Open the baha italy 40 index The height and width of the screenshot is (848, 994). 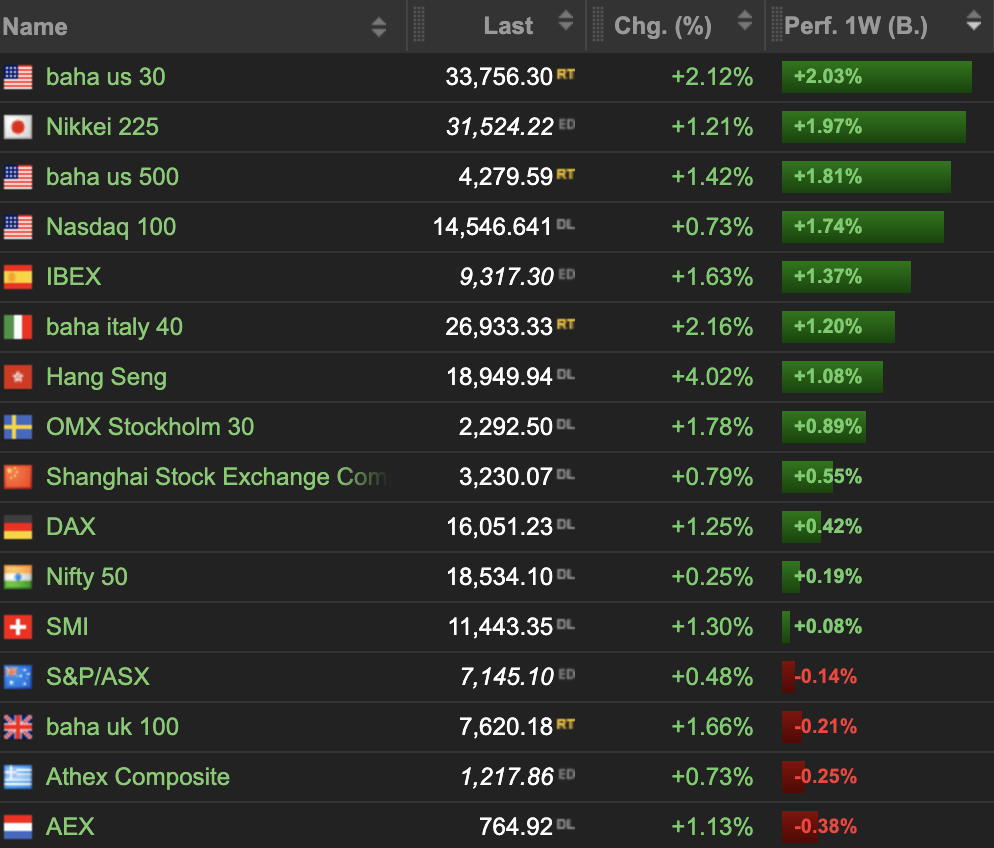click(x=115, y=328)
